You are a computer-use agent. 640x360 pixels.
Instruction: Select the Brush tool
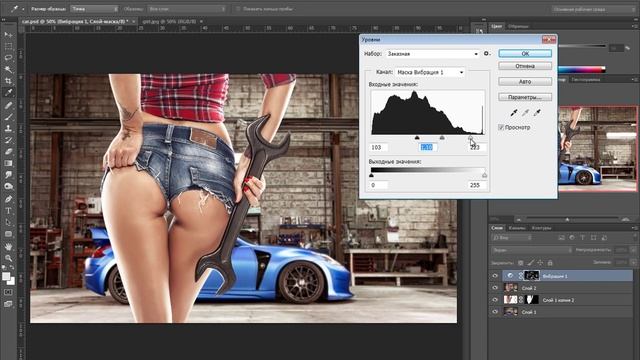(x=8, y=117)
